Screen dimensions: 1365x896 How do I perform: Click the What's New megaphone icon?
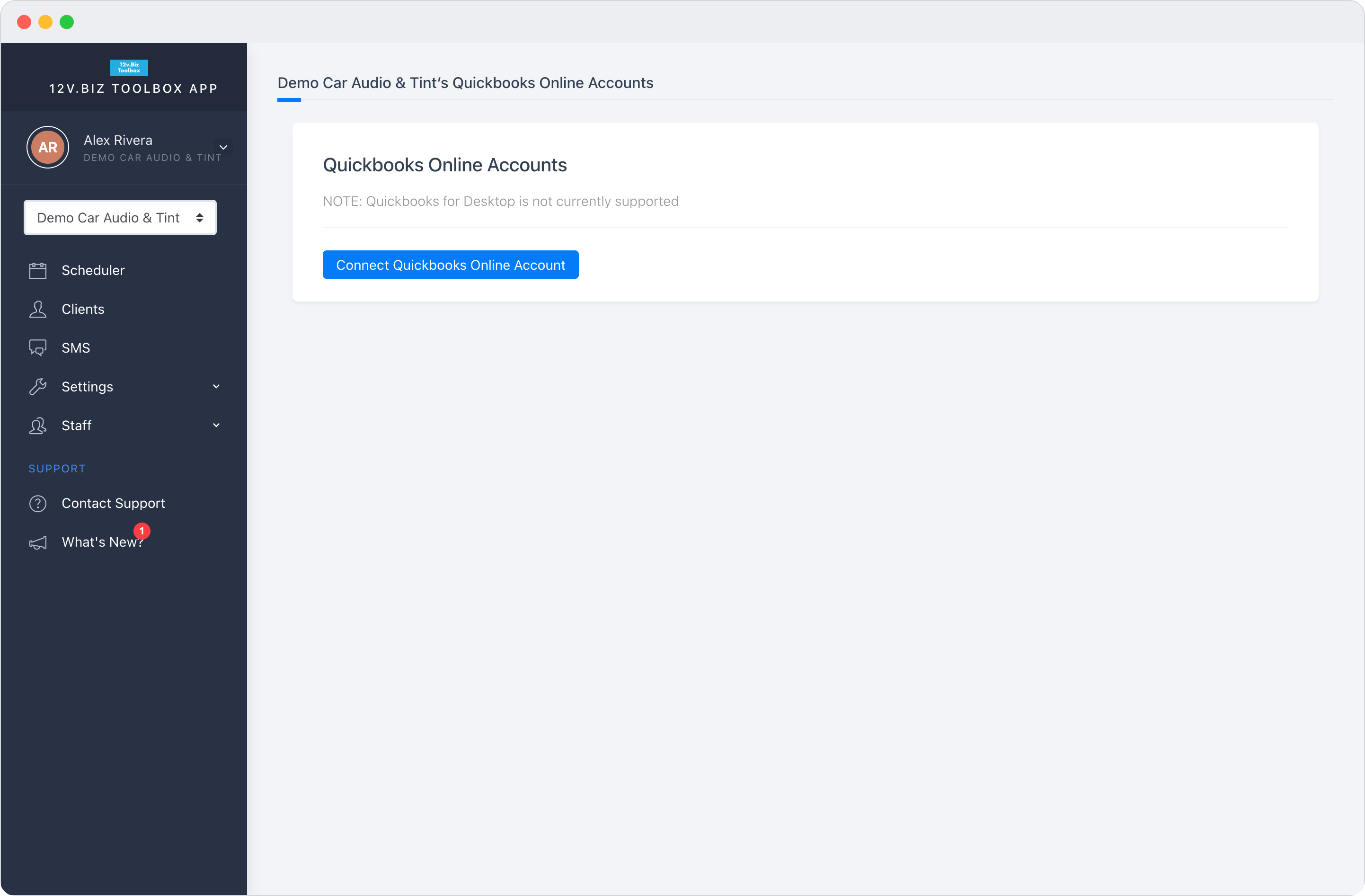(x=38, y=542)
